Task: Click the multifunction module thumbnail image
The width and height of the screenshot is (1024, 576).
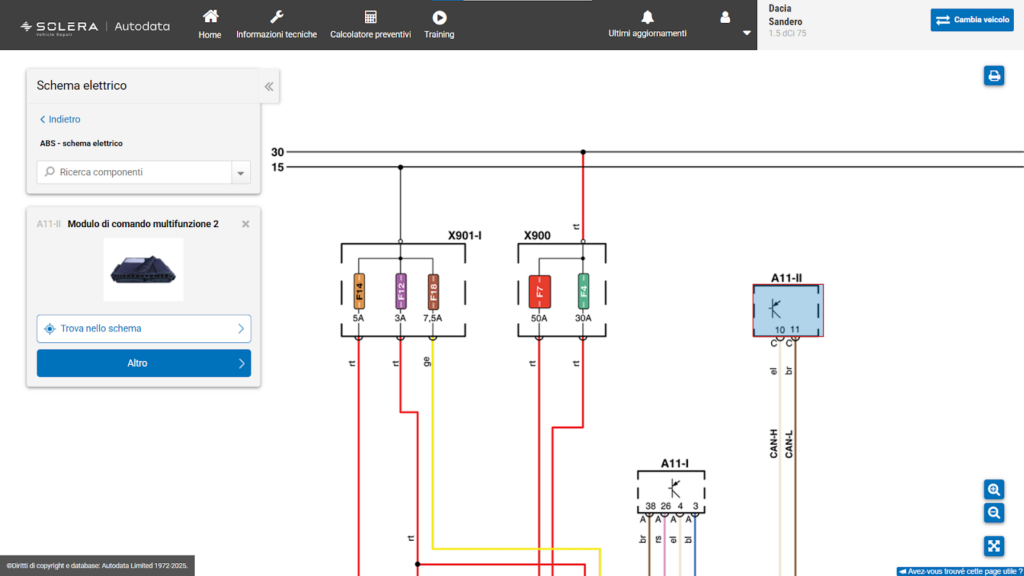Action: (144, 270)
